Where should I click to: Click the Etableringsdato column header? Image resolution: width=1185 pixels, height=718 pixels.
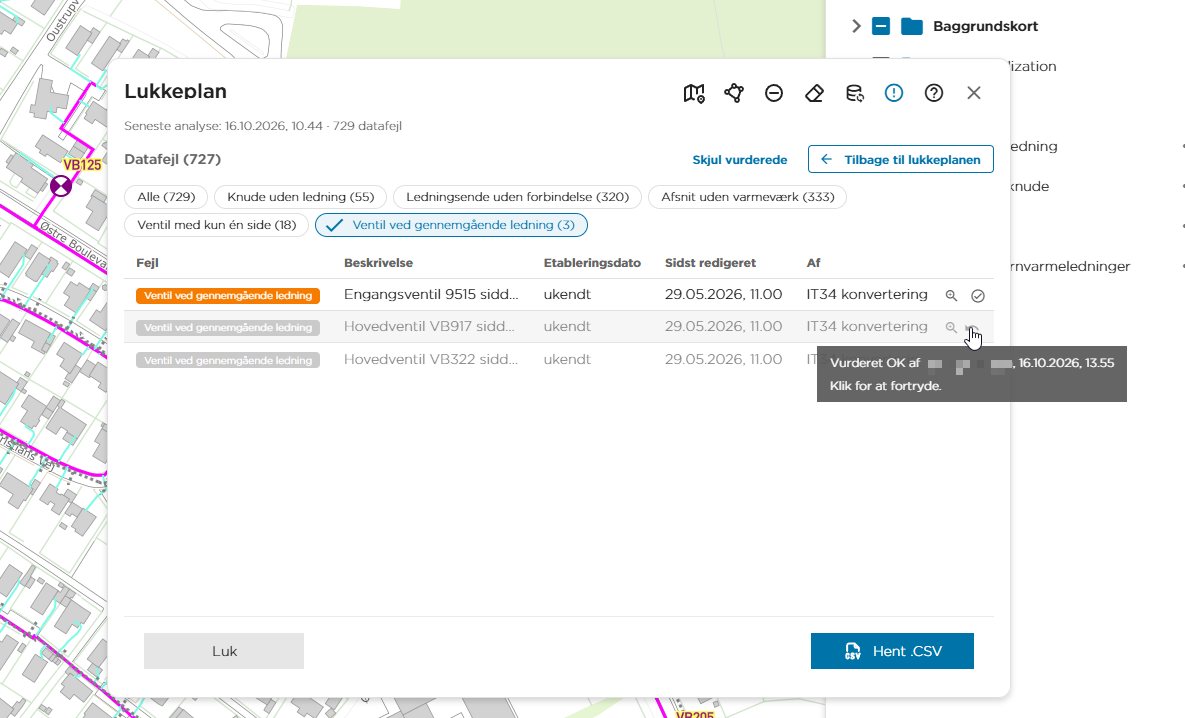click(x=592, y=263)
